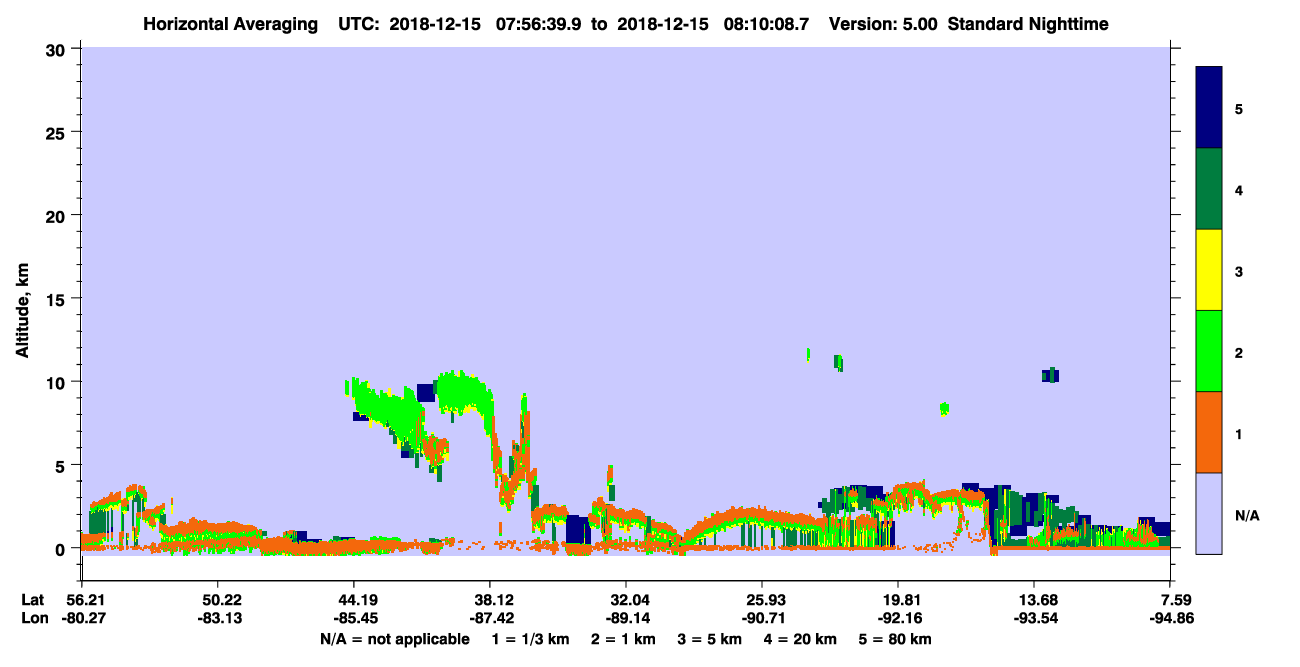This screenshot has height=667, width=1300.
Task: Click the '5 = 80 km' legend entry
Action: [895, 639]
